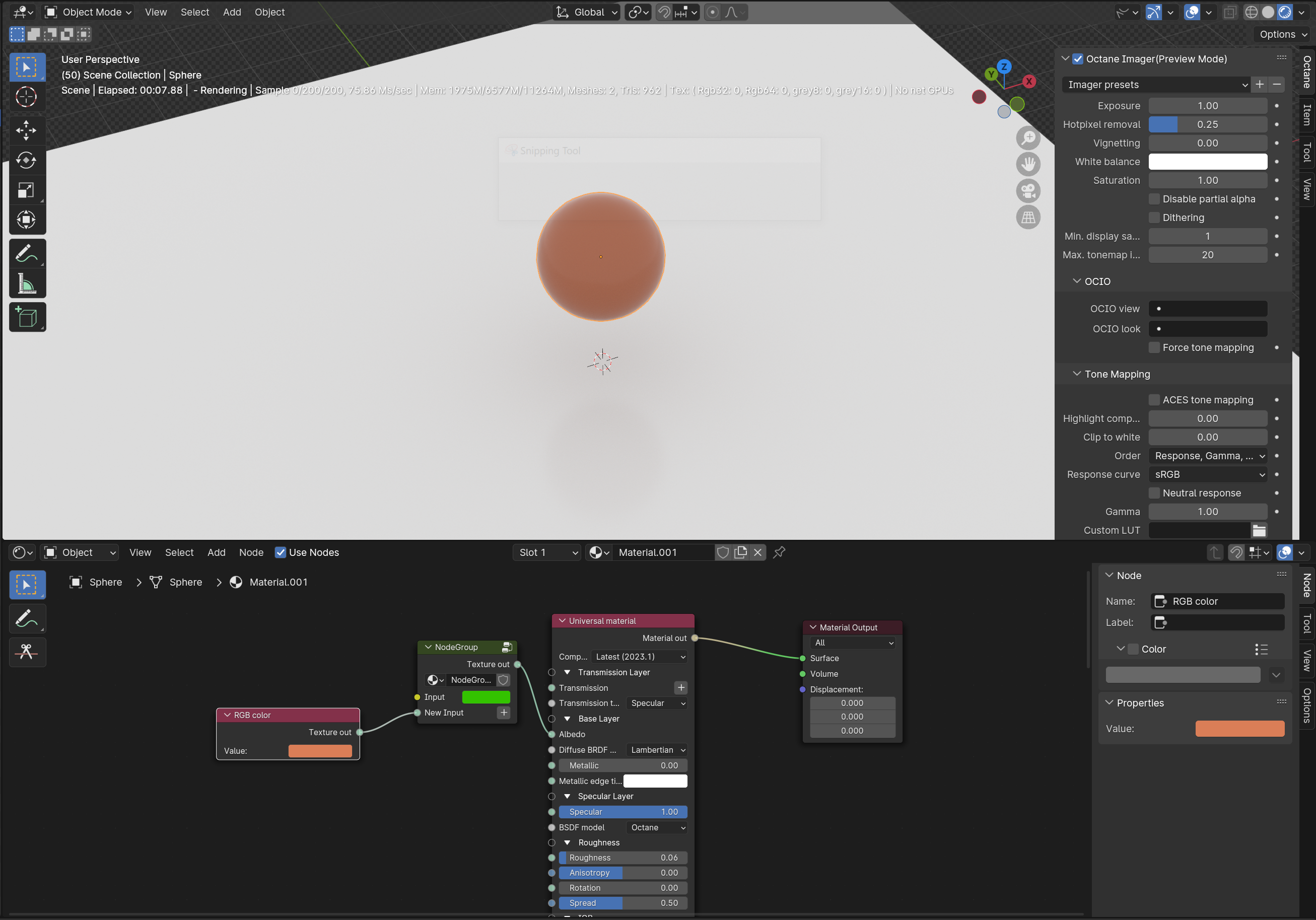The height and width of the screenshot is (920, 1316).
Task: Open the Node menu in node editor
Action: tap(251, 552)
